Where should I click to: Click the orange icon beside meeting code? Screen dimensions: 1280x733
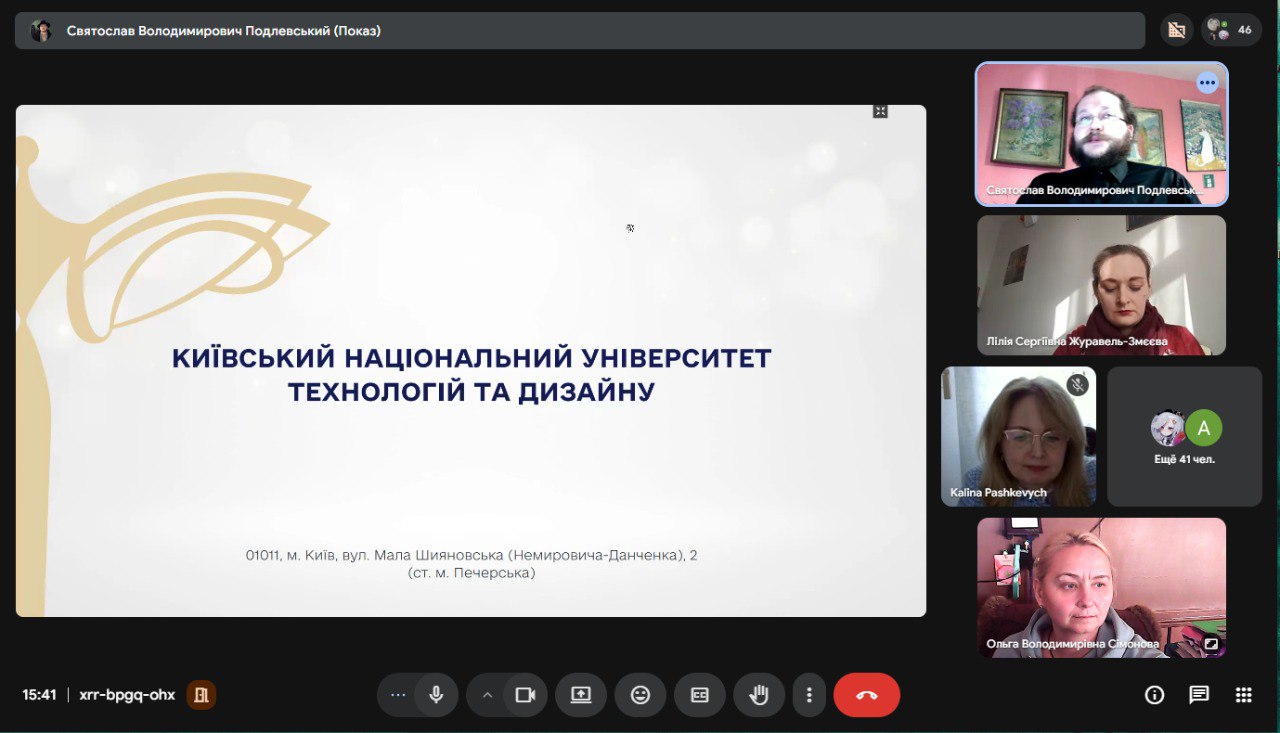[201, 695]
